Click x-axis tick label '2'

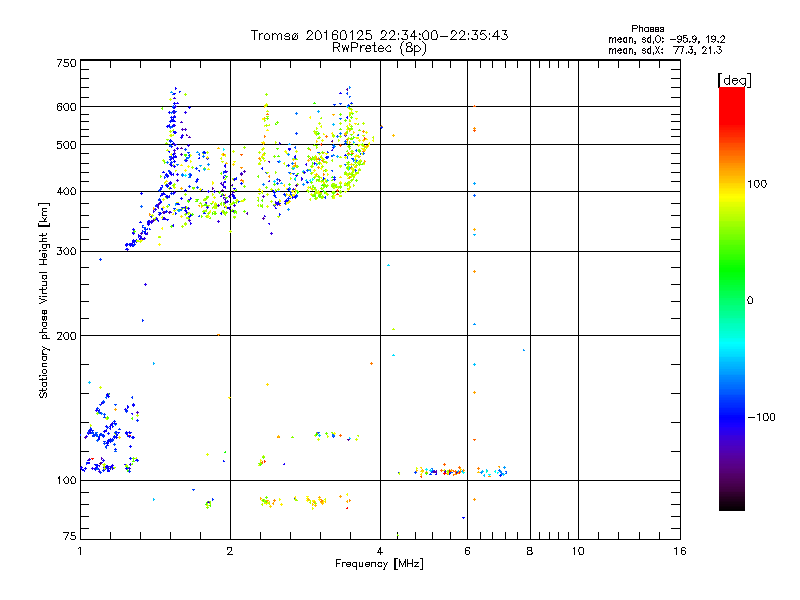pos(230,551)
